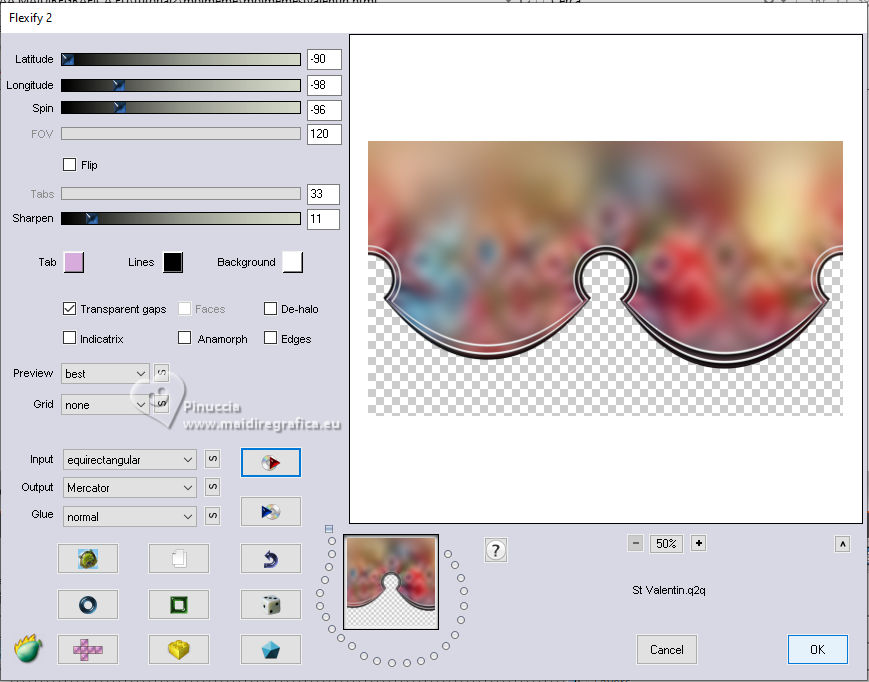
Task: Open the Output Mercator dropdown
Action: 130,488
